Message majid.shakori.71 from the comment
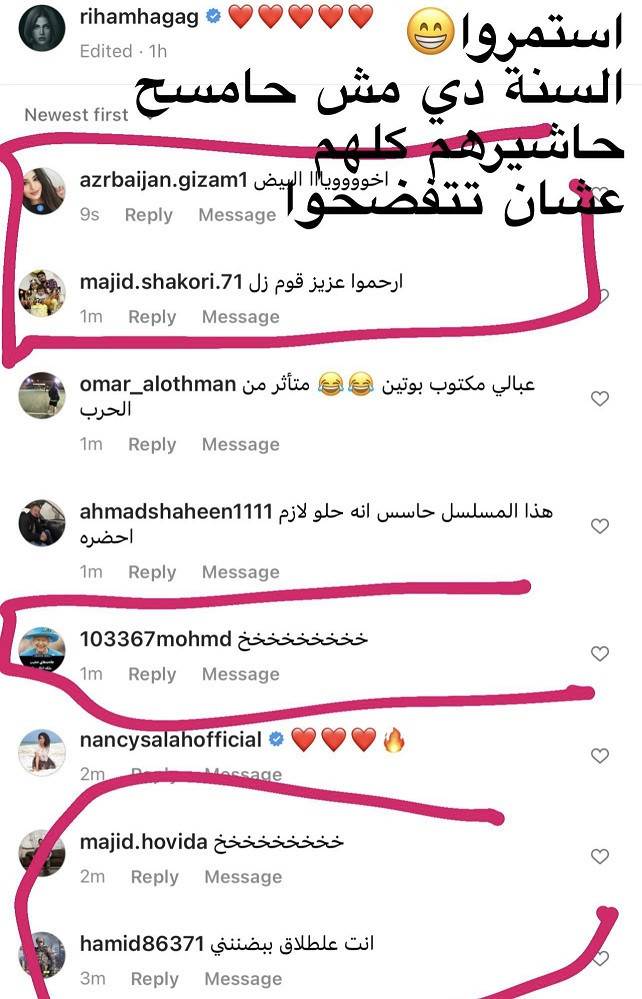Viewport: 642px width, 999px height. [x=241, y=317]
